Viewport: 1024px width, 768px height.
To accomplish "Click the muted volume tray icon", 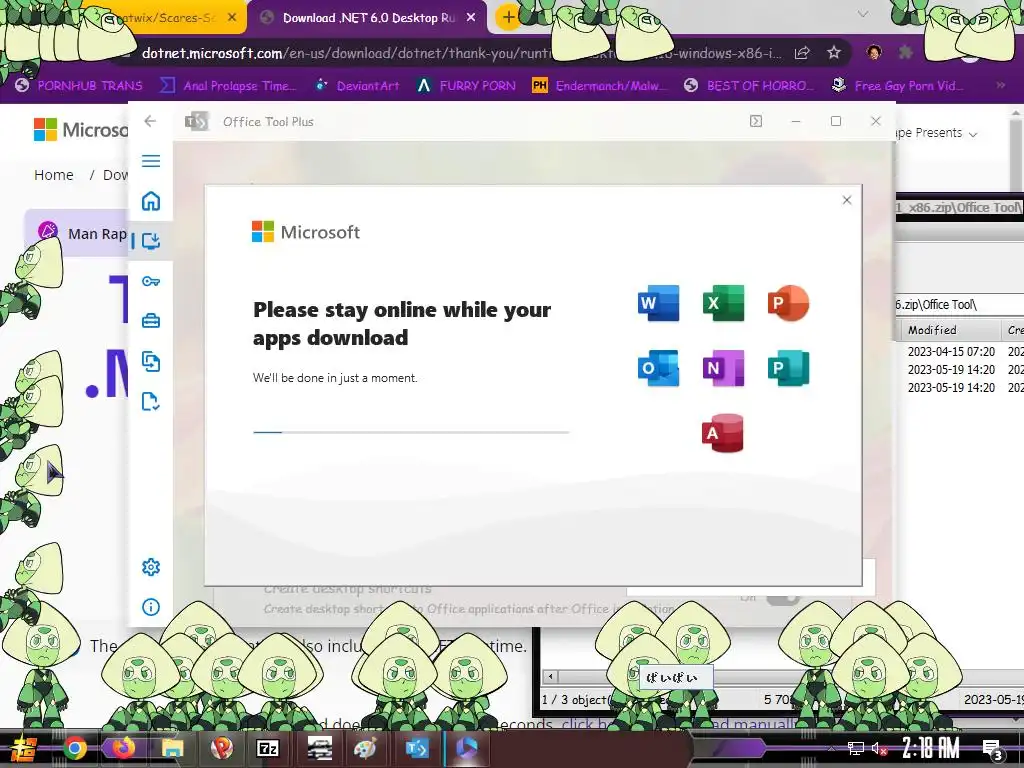I will point(879,749).
